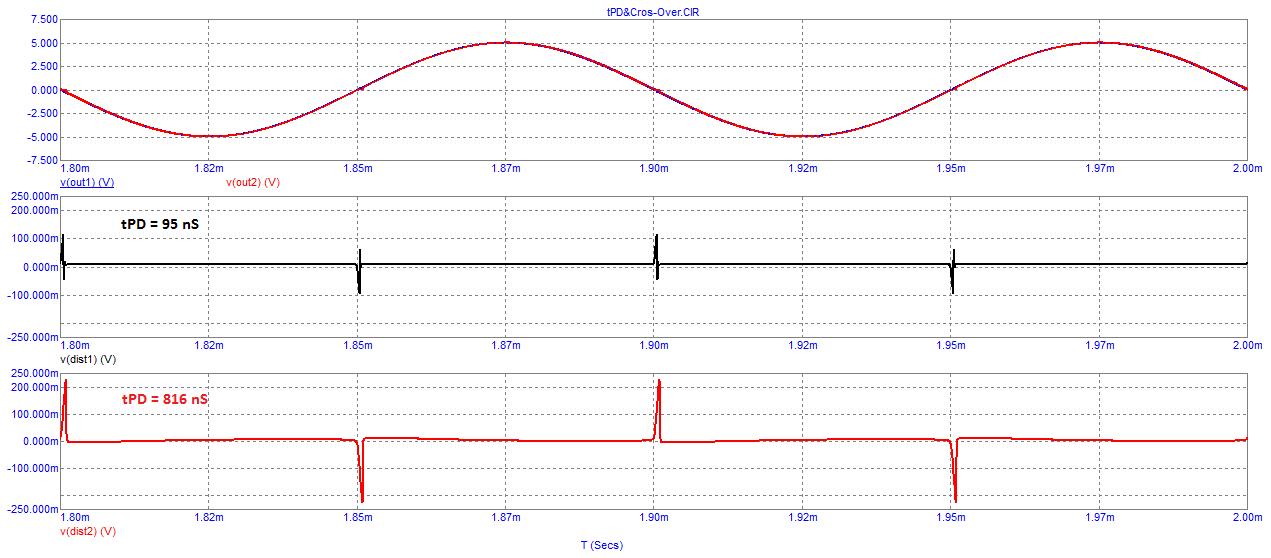Click the 5.000 y-axis value
The height and width of the screenshot is (558, 1271).
(43, 43)
